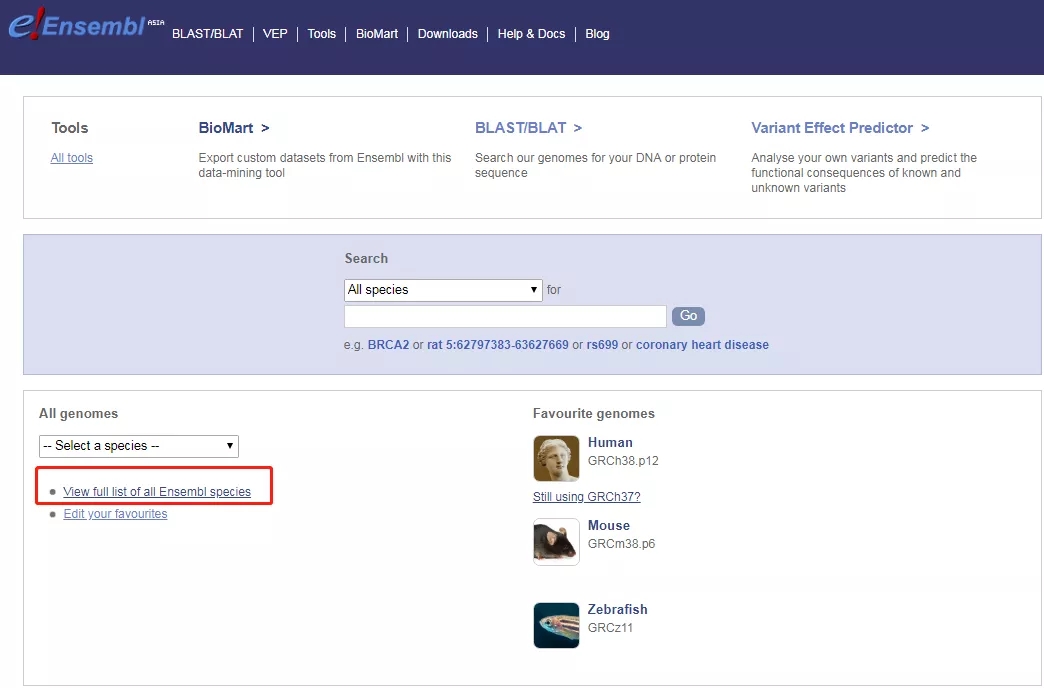Click Edit your favourites link

pos(115,514)
